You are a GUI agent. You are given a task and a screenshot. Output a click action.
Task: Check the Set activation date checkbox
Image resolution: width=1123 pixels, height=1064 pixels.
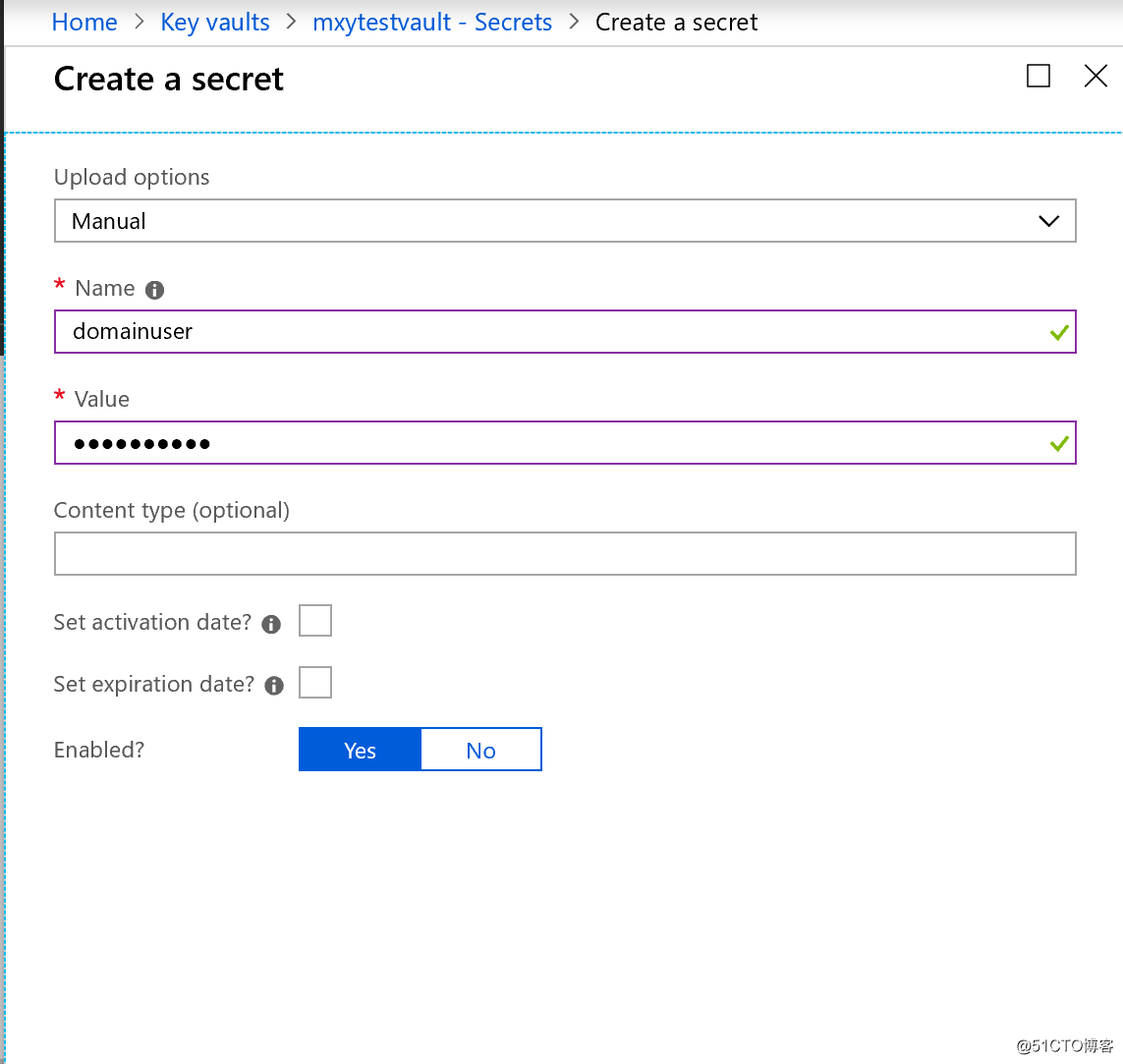315,620
